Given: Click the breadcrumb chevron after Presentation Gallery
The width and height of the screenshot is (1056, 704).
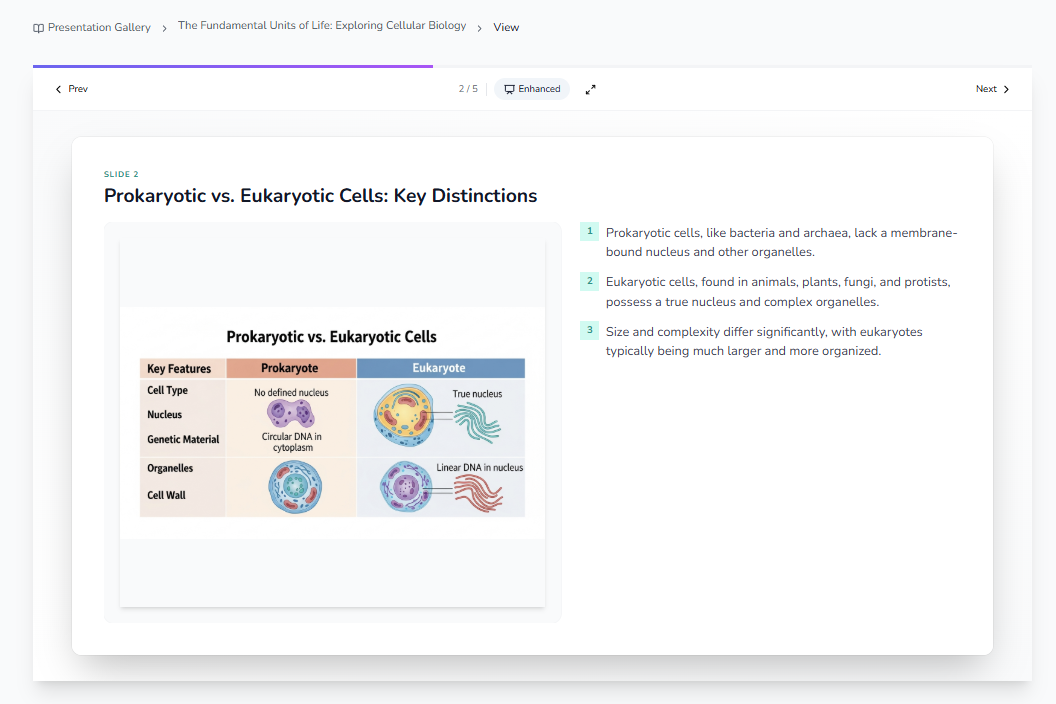Looking at the screenshot, I should tap(164, 28).
